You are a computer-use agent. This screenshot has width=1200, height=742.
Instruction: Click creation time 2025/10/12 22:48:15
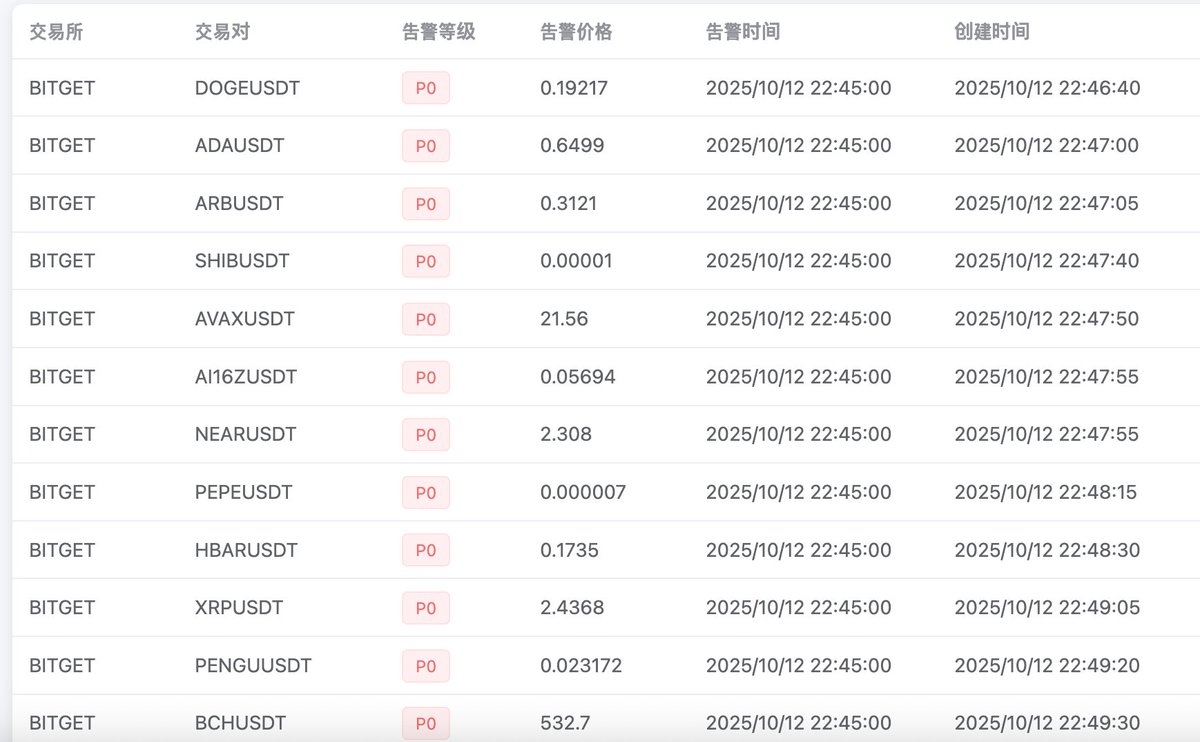point(1046,493)
